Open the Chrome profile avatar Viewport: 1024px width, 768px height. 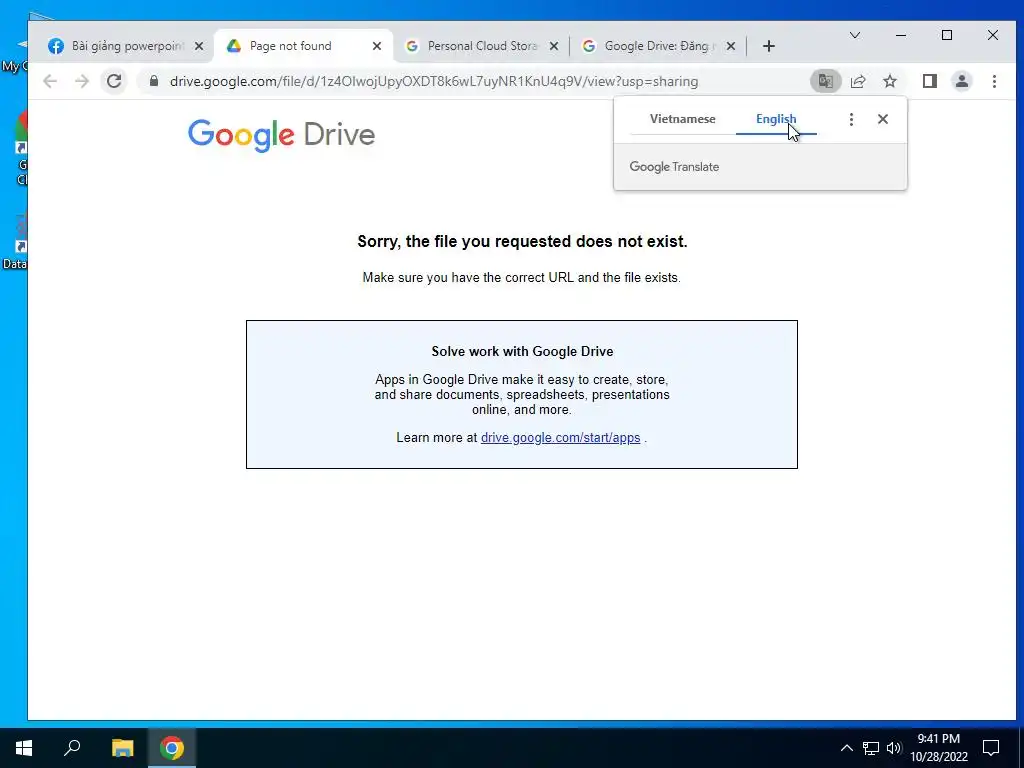click(x=962, y=81)
